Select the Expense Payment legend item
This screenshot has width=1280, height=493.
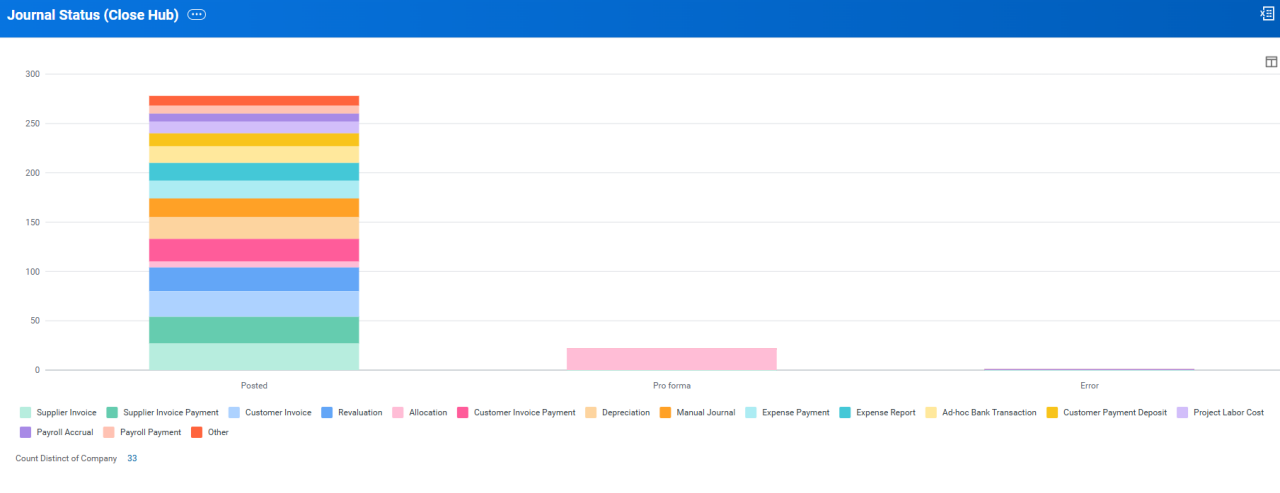click(787, 412)
